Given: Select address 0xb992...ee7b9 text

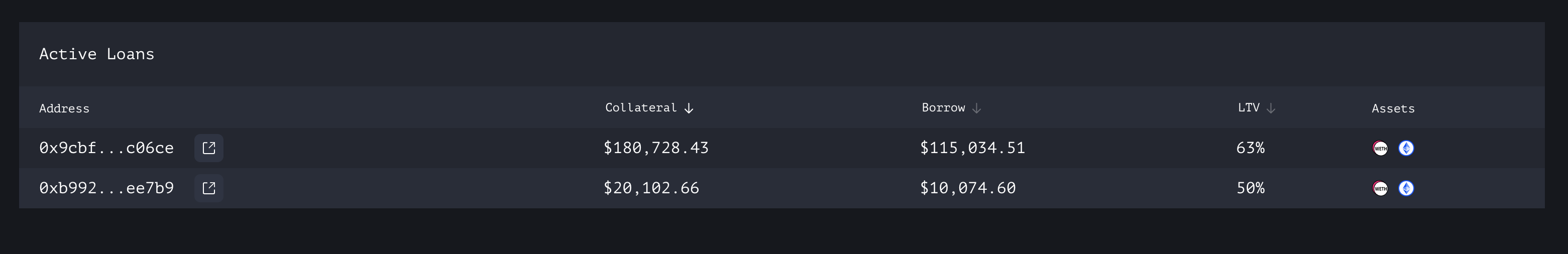Looking at the screenshot, I should (106, 188).
